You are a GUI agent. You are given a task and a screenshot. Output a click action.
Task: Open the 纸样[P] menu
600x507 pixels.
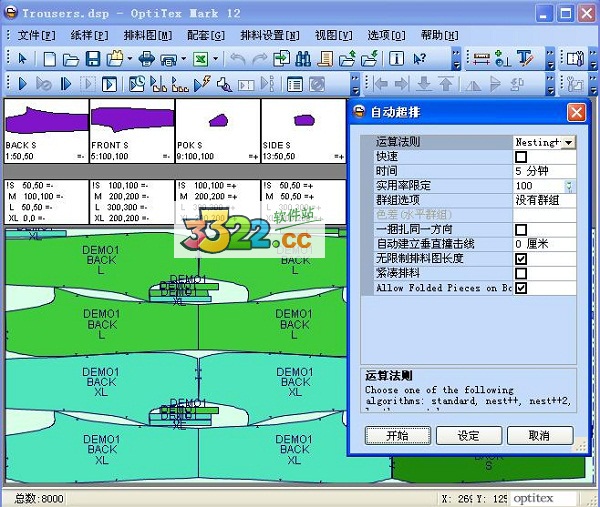(90, 35)
